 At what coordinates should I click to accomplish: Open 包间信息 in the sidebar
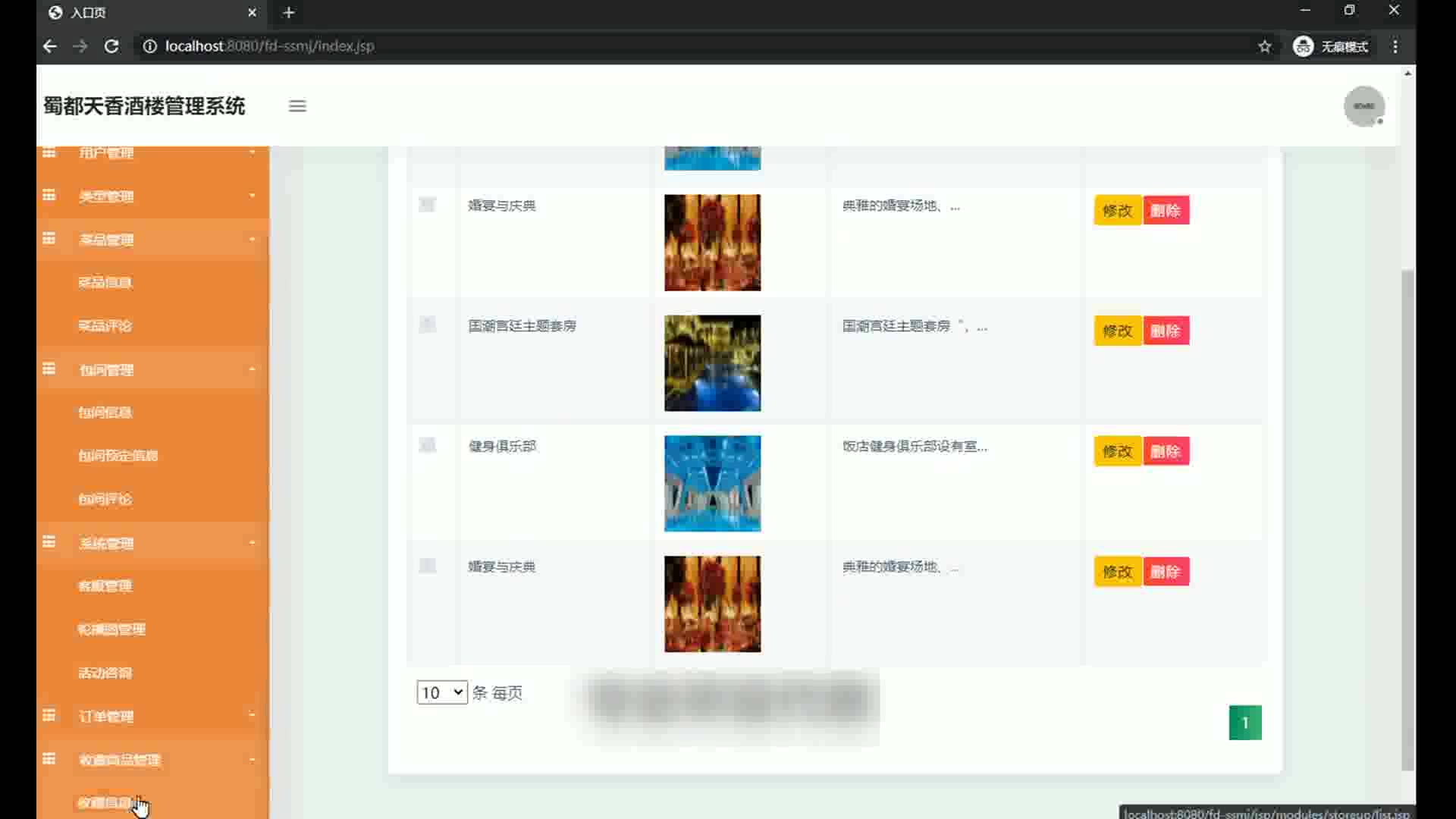pos(105,413)
